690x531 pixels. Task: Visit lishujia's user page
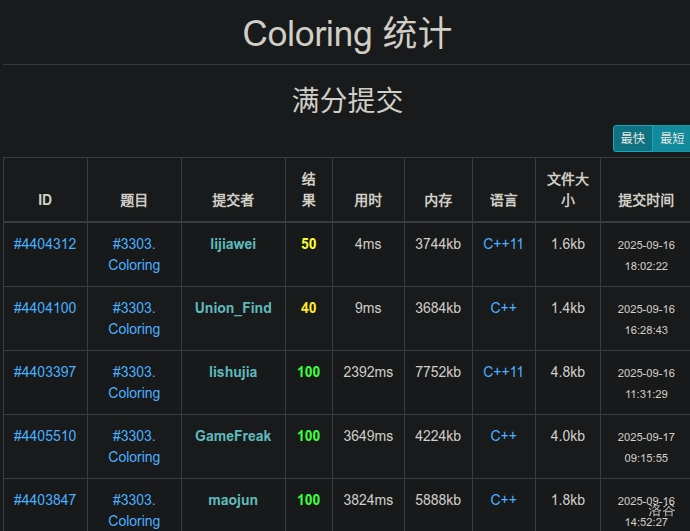click(233, 372)
